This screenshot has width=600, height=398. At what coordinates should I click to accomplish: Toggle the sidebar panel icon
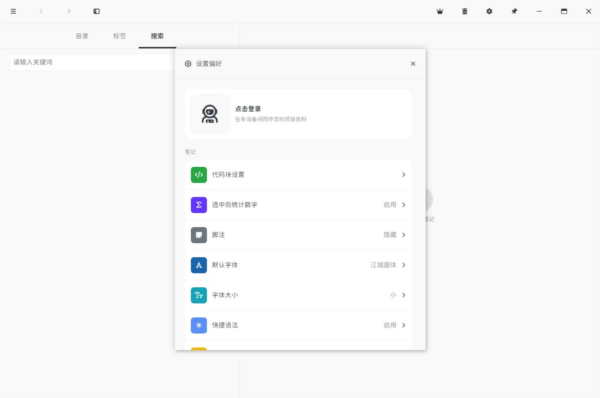coord(96,11)
